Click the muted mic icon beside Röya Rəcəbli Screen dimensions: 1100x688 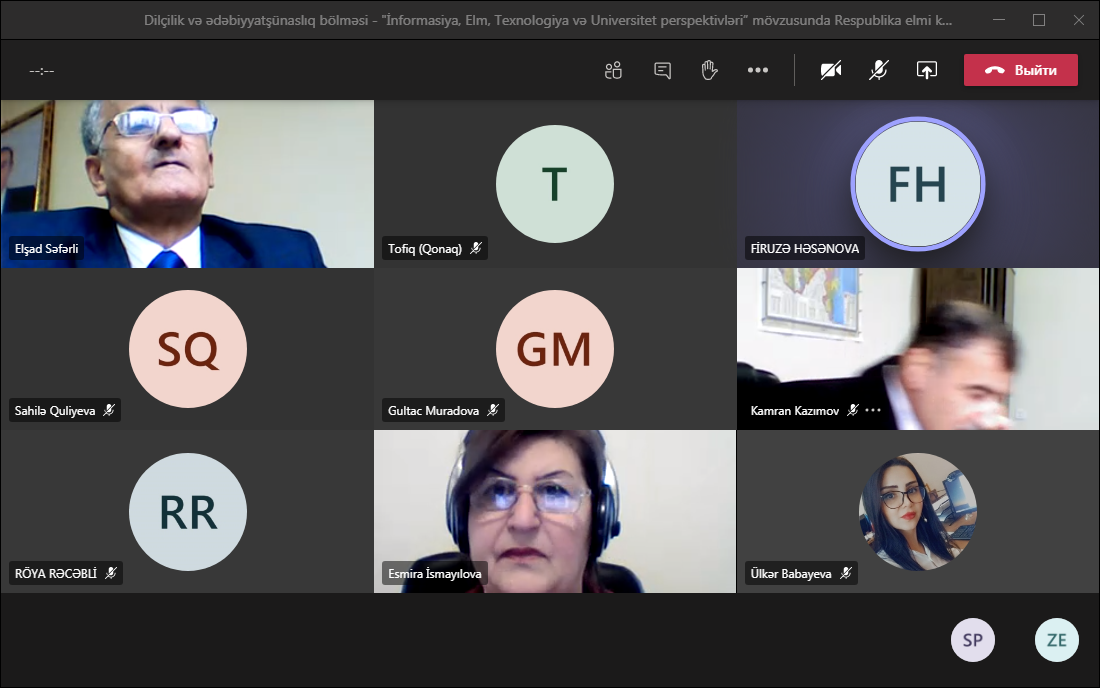tap(111, 572)
